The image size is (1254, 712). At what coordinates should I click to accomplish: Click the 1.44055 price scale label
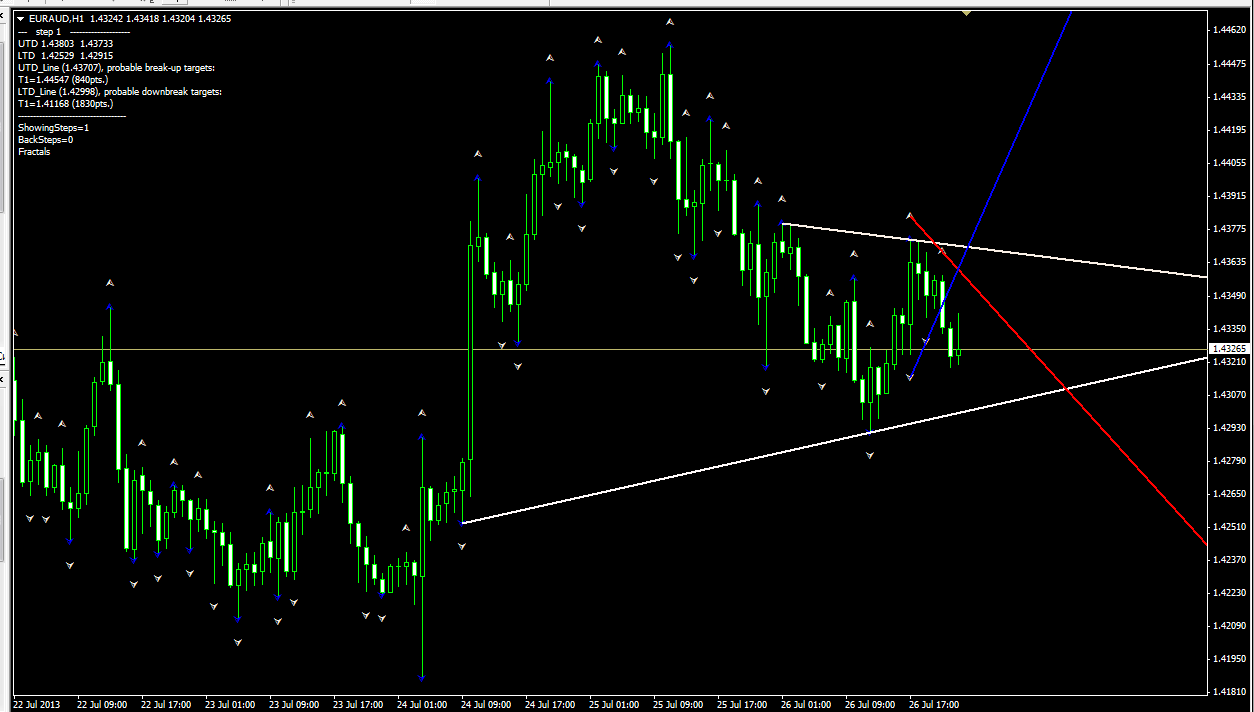[x=1229, y=163]
